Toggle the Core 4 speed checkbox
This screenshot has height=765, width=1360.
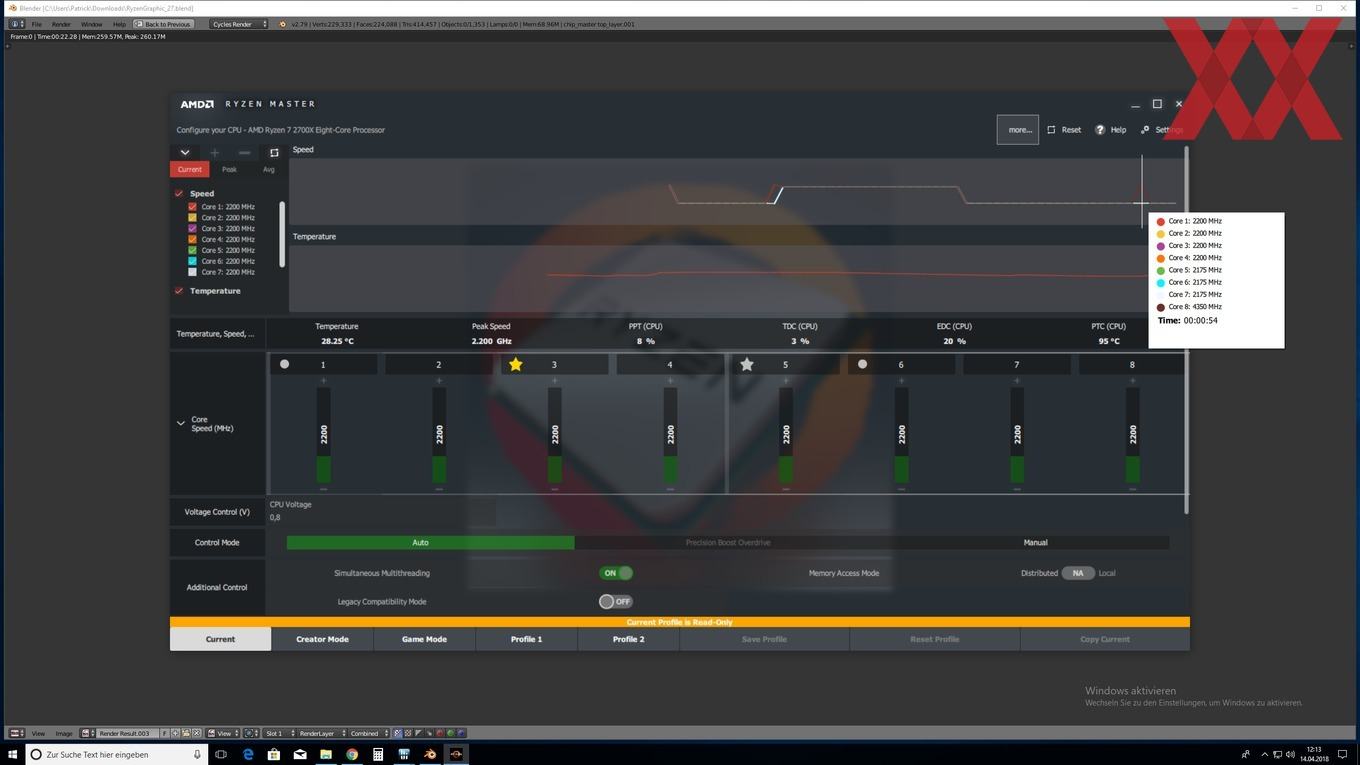click(x=193, y=239)
